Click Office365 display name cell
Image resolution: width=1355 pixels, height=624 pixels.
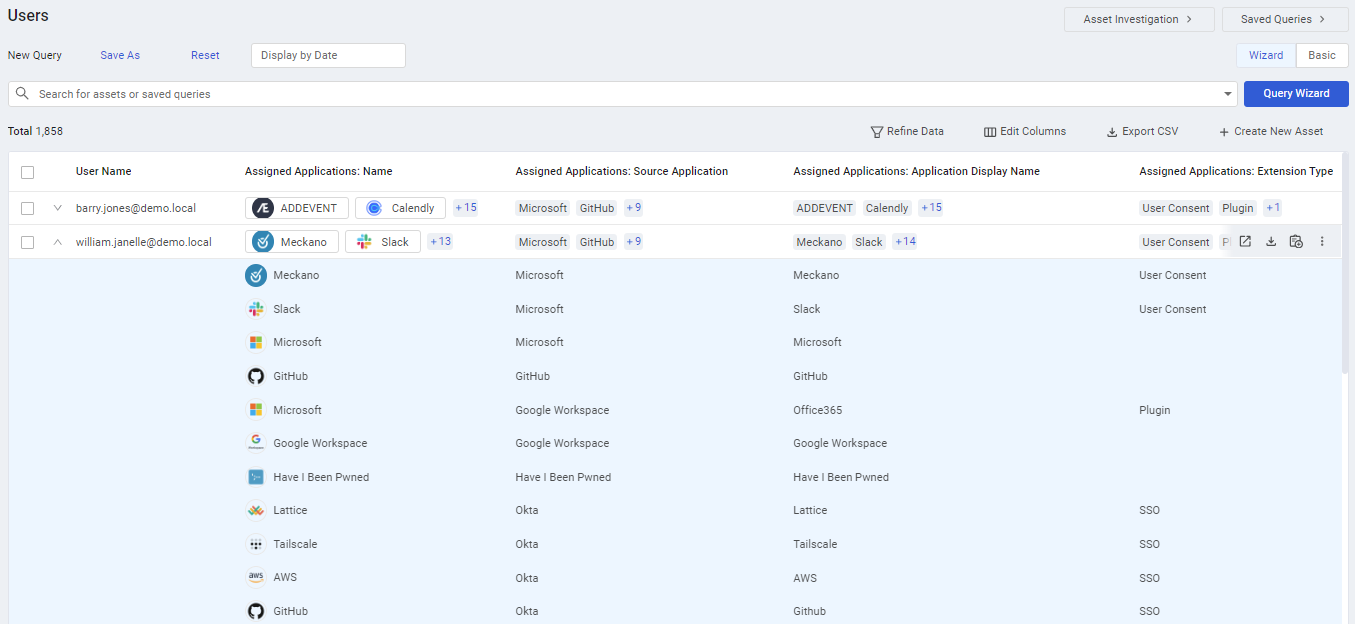point(817,410)
